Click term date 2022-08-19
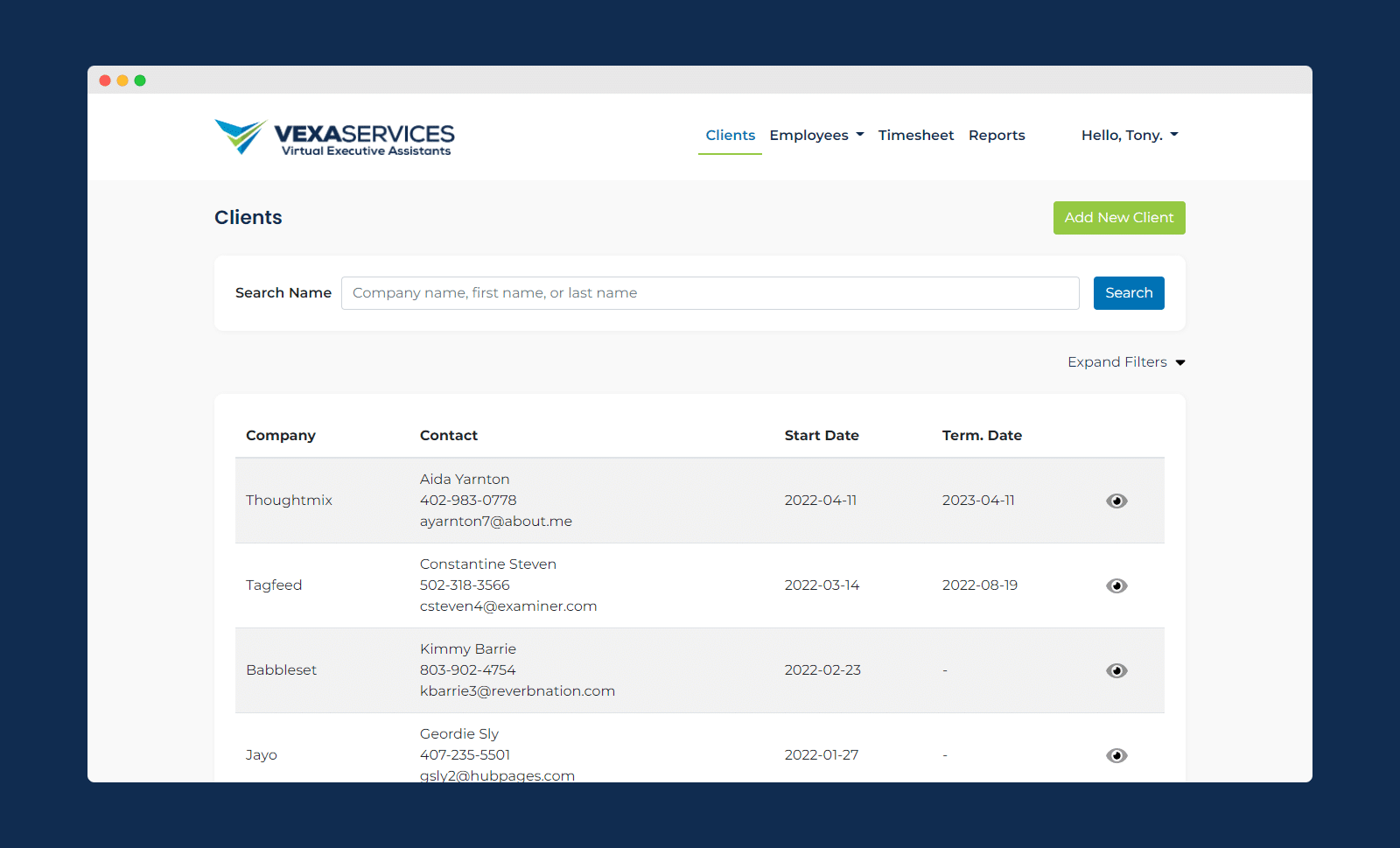 (980, 585)
